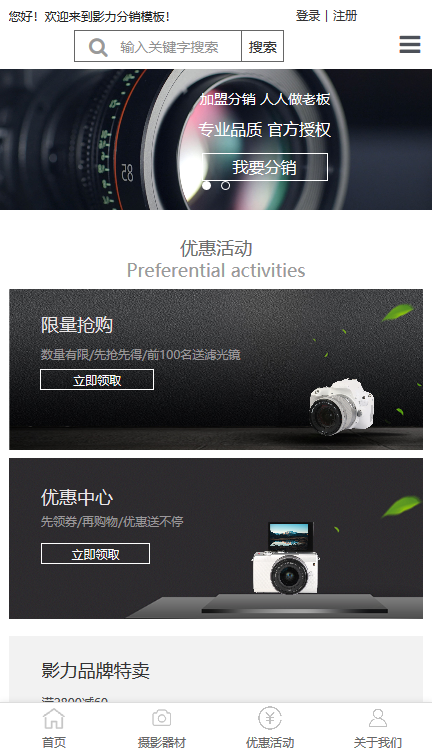Tap the person about-us icon

(x=378, y=718)
